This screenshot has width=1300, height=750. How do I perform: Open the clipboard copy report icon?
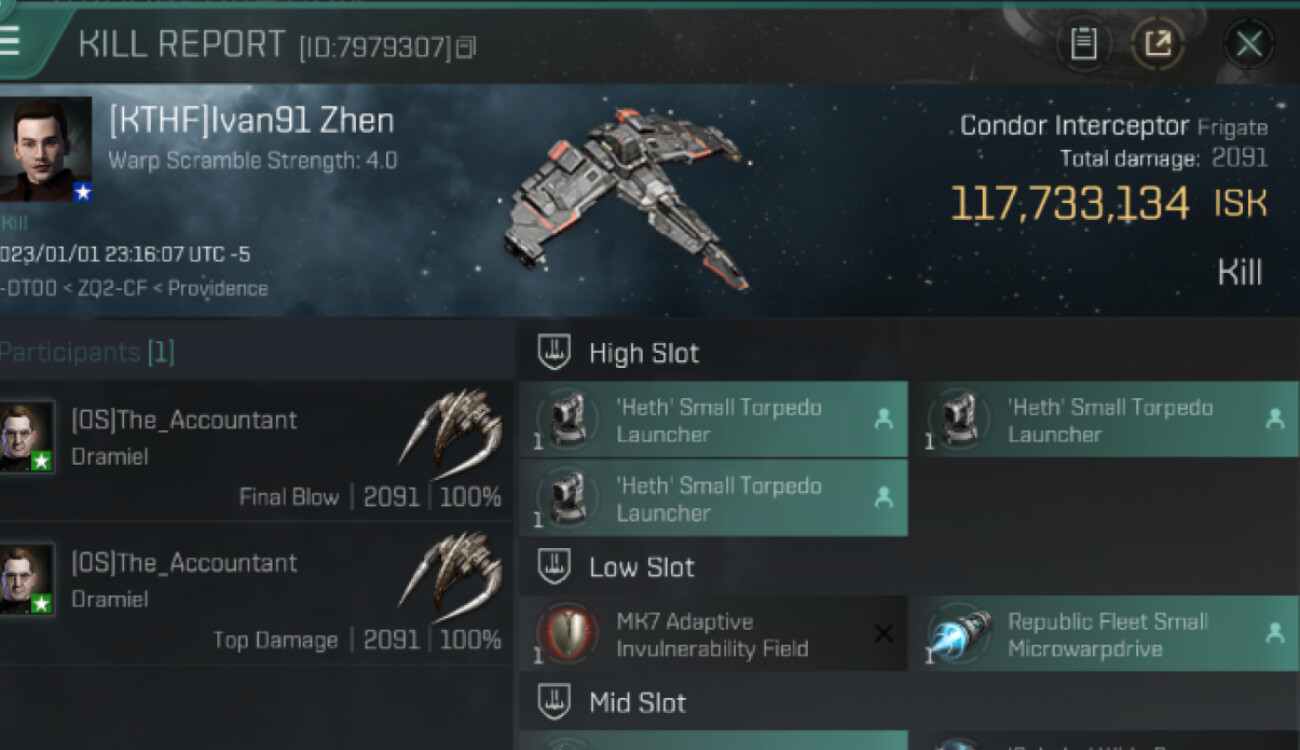(1084, 44)
